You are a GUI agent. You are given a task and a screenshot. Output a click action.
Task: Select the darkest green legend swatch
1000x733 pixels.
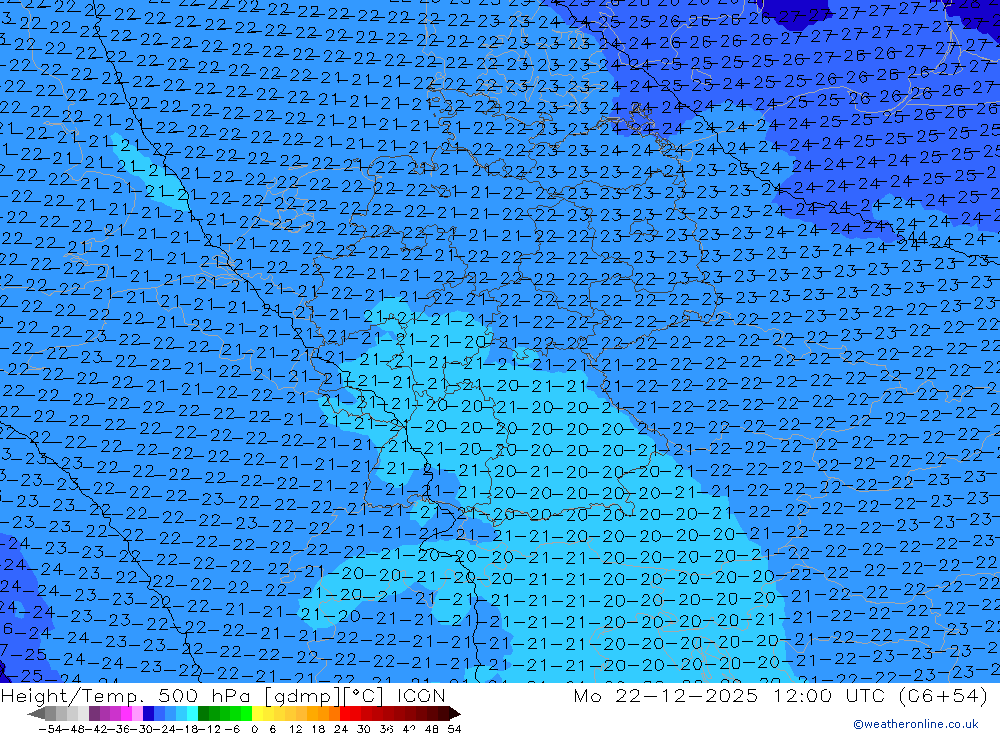tap(203, 713)
